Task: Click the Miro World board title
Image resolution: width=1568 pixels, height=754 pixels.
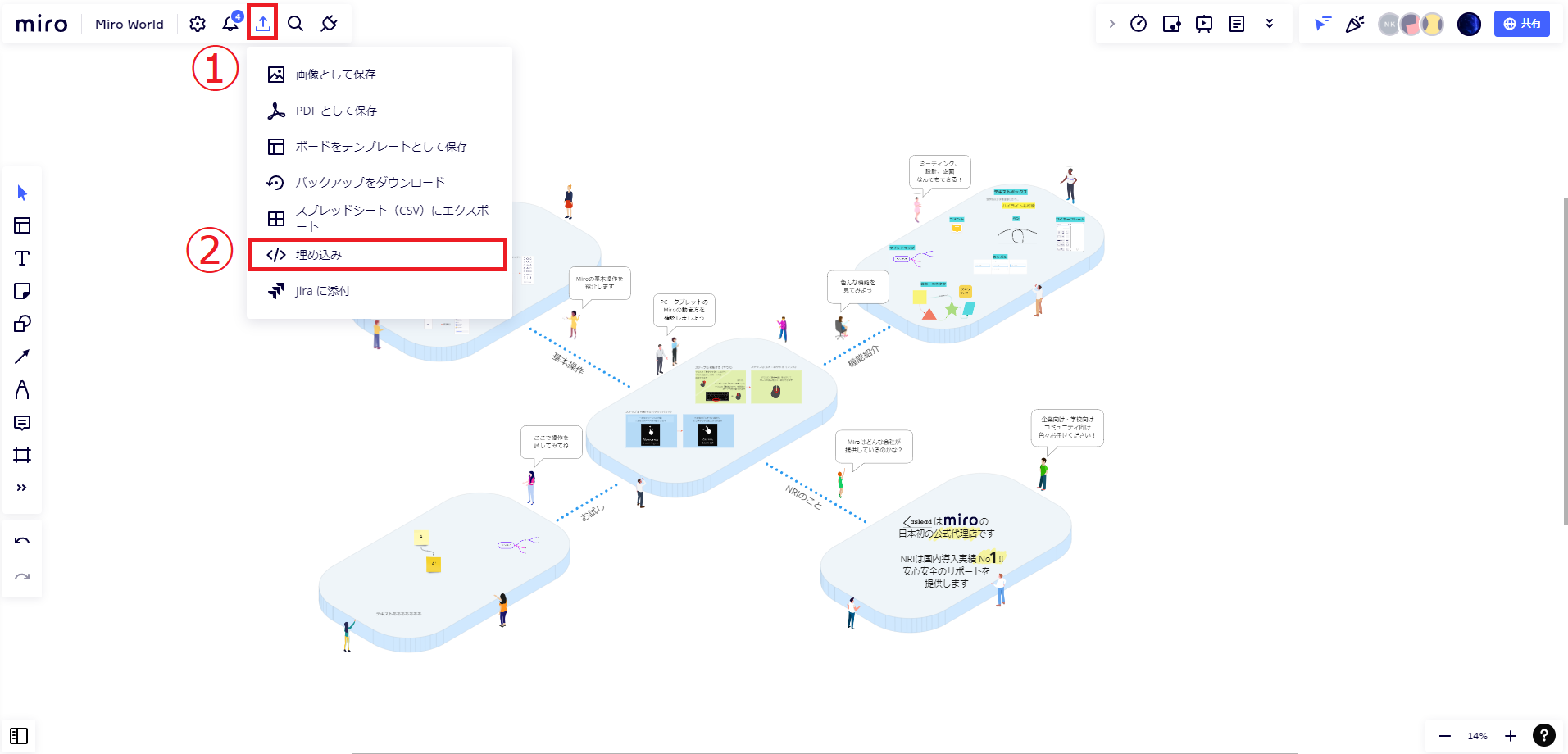Action: tap(130, 24)
